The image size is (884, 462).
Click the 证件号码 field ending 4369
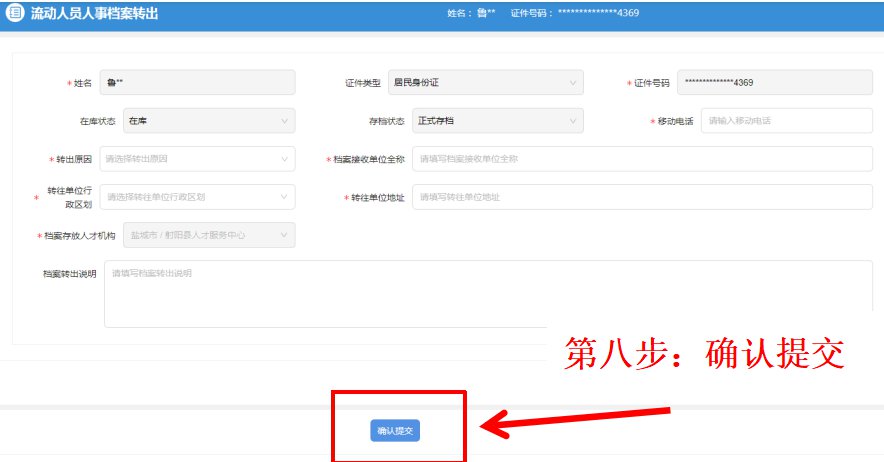click(775, 82)
